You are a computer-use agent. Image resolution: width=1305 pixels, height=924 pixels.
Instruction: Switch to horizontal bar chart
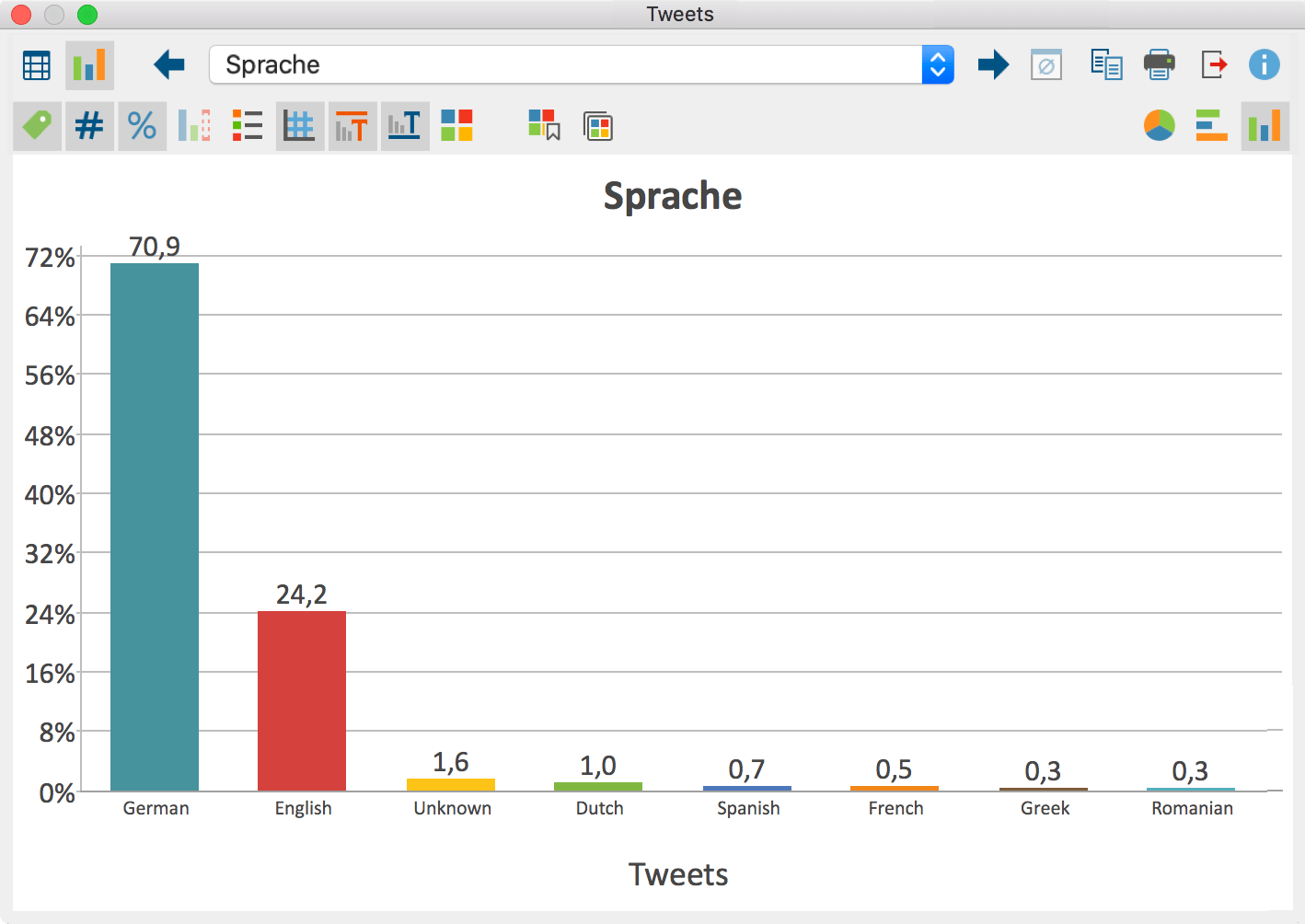click(x=1211, y=125)
